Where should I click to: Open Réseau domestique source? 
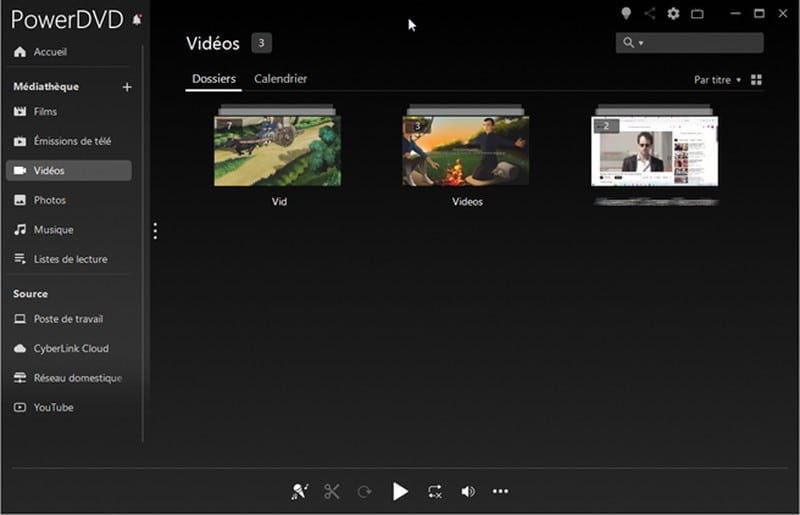[x=68, y=378]
